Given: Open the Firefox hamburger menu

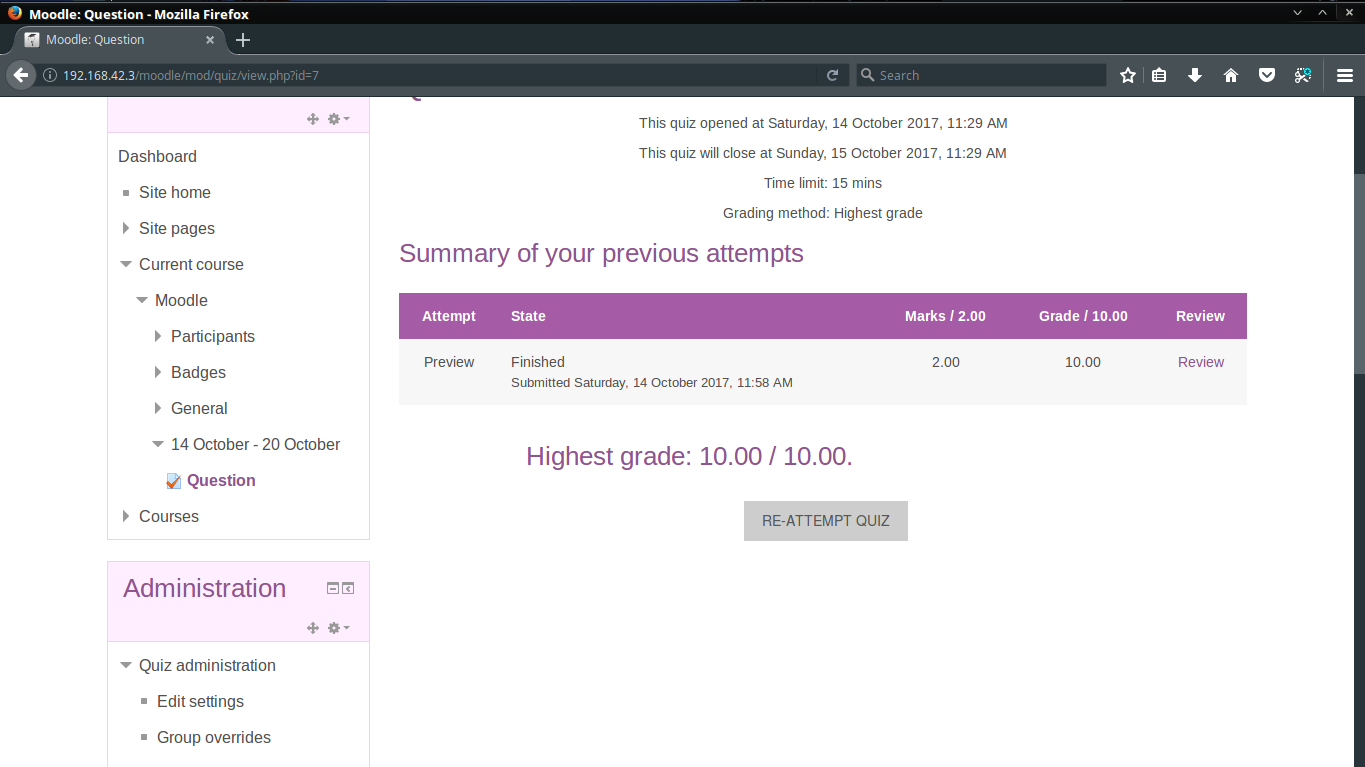Looking at the screenshot, I should [1345, 74].
